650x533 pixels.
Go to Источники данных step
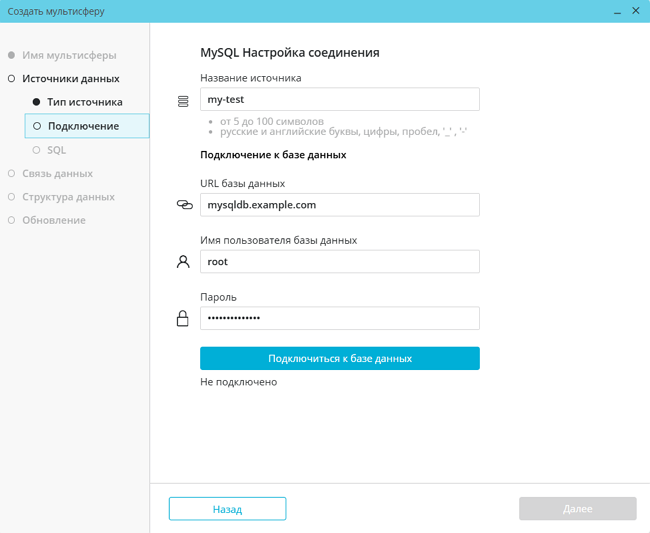click(70, 78)
